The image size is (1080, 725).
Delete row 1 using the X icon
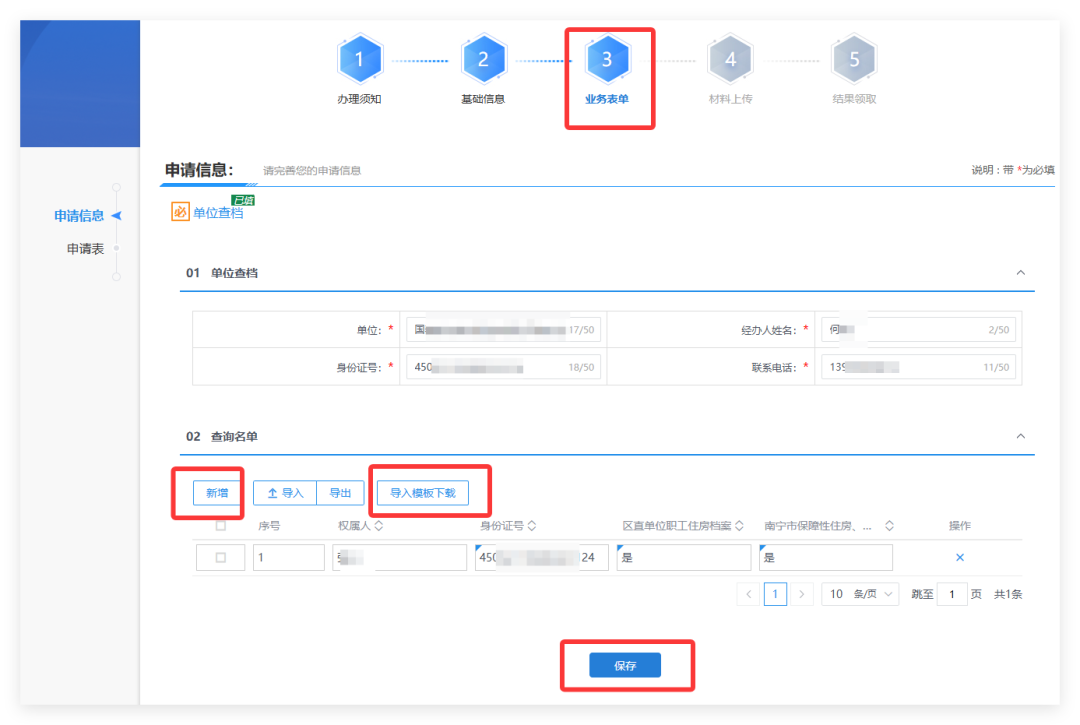960,557
